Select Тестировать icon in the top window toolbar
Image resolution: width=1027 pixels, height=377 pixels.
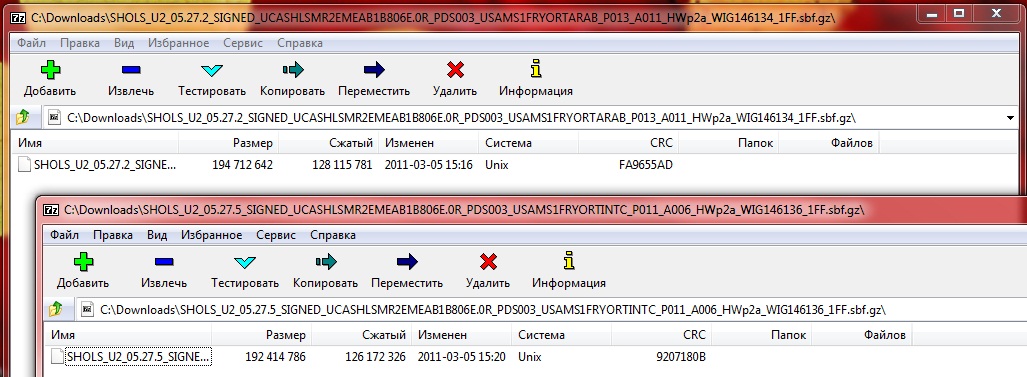(x=212, y=70)
